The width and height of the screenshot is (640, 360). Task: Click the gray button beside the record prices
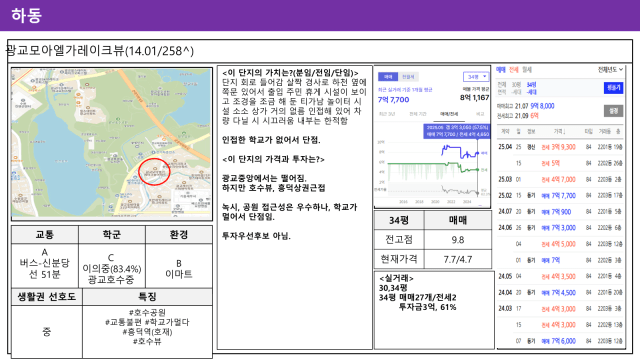[613, 111]
